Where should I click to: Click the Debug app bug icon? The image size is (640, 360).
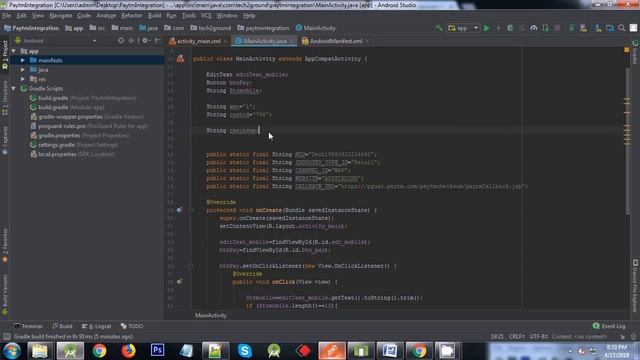[x=510, y=28]
